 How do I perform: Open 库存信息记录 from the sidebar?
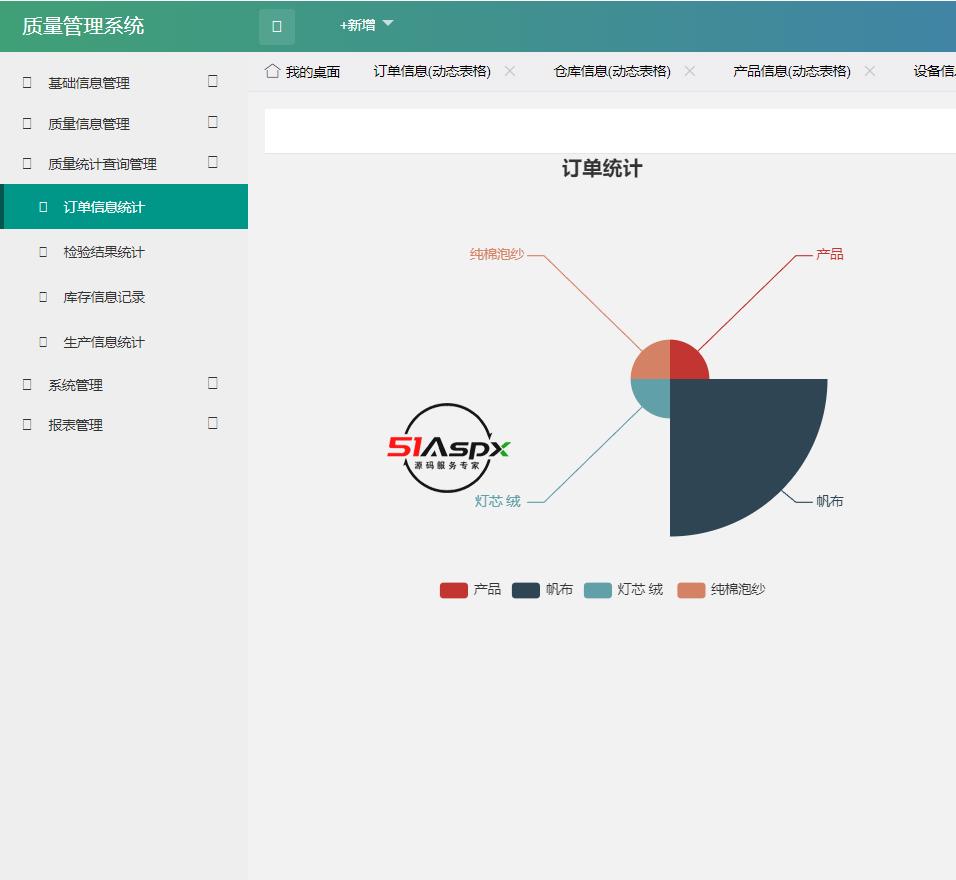[x=100, y=297]
